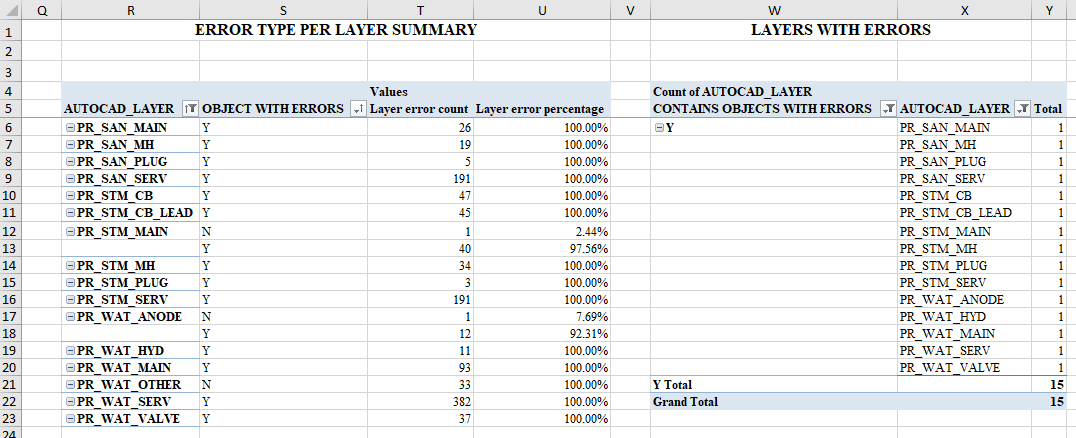Image resolution: width=1076 pixels, height=438 pixels.
Task: Collapse the PR_SAN_MH group
Action: coord(70,145)
